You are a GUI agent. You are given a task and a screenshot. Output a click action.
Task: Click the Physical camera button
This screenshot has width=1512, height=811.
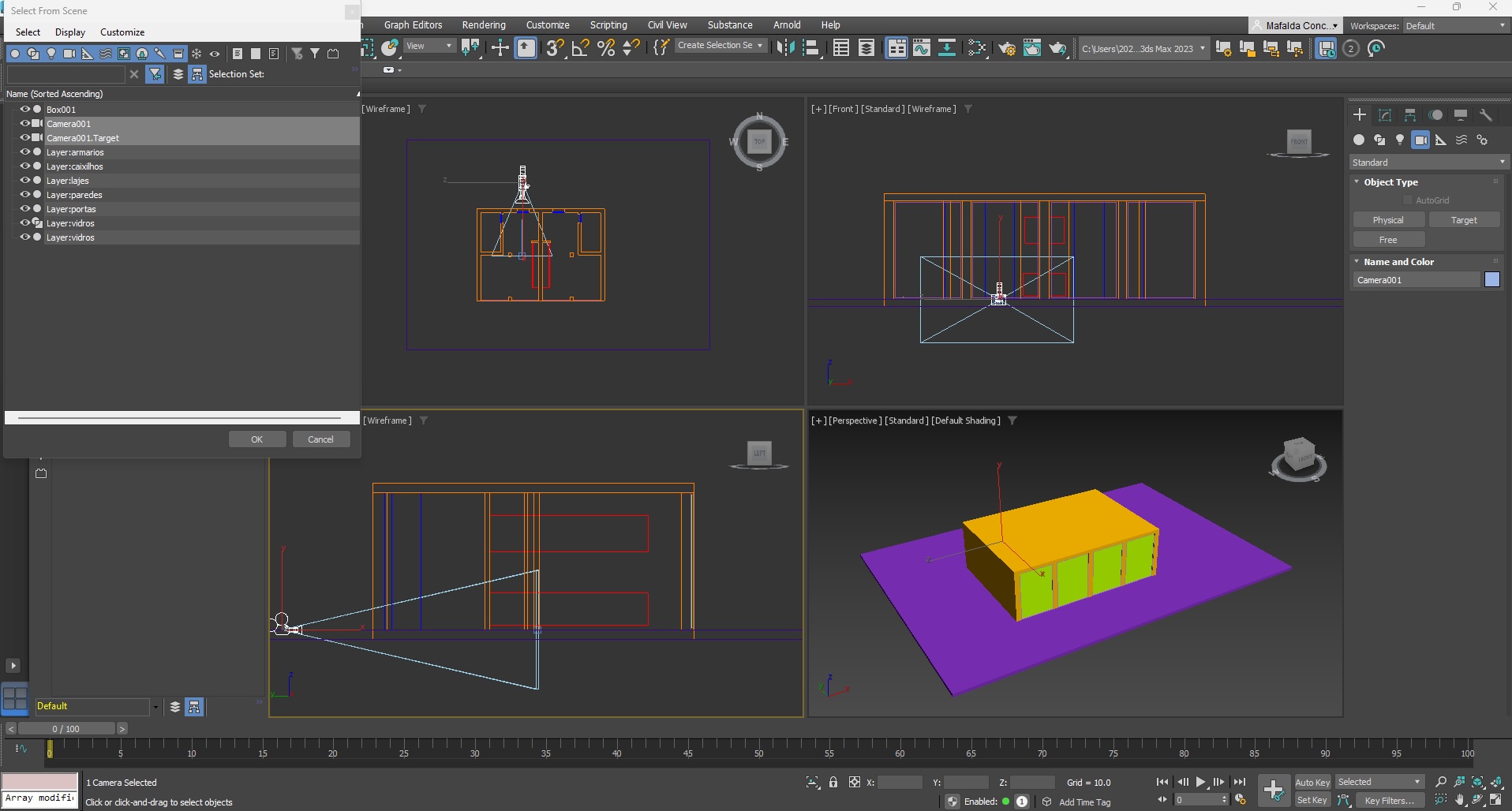tap(1387, 220)
